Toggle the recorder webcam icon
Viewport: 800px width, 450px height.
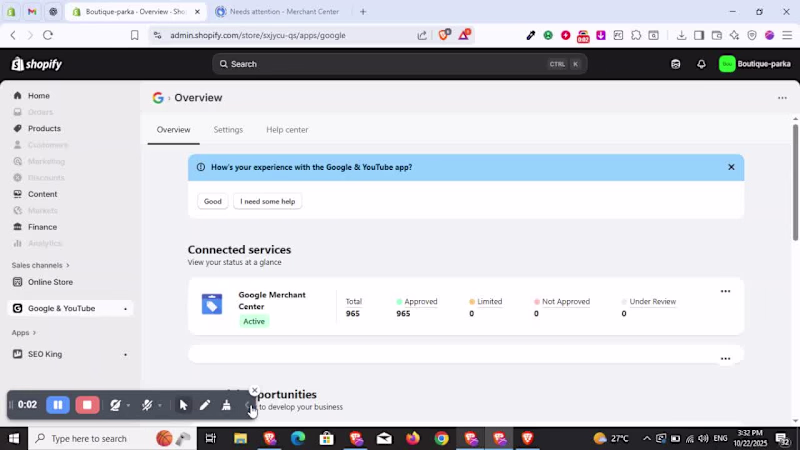click(115, 405)
